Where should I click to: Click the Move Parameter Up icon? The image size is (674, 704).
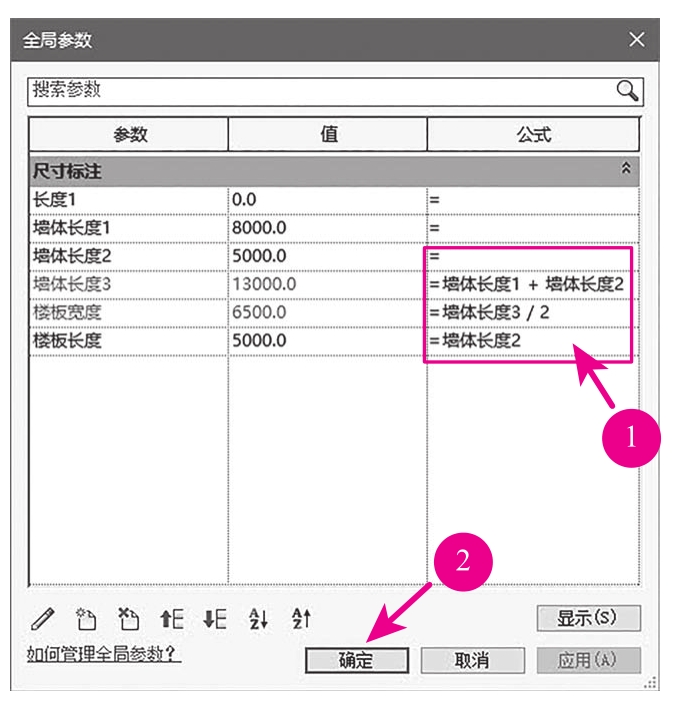click(x=171, y=619)
